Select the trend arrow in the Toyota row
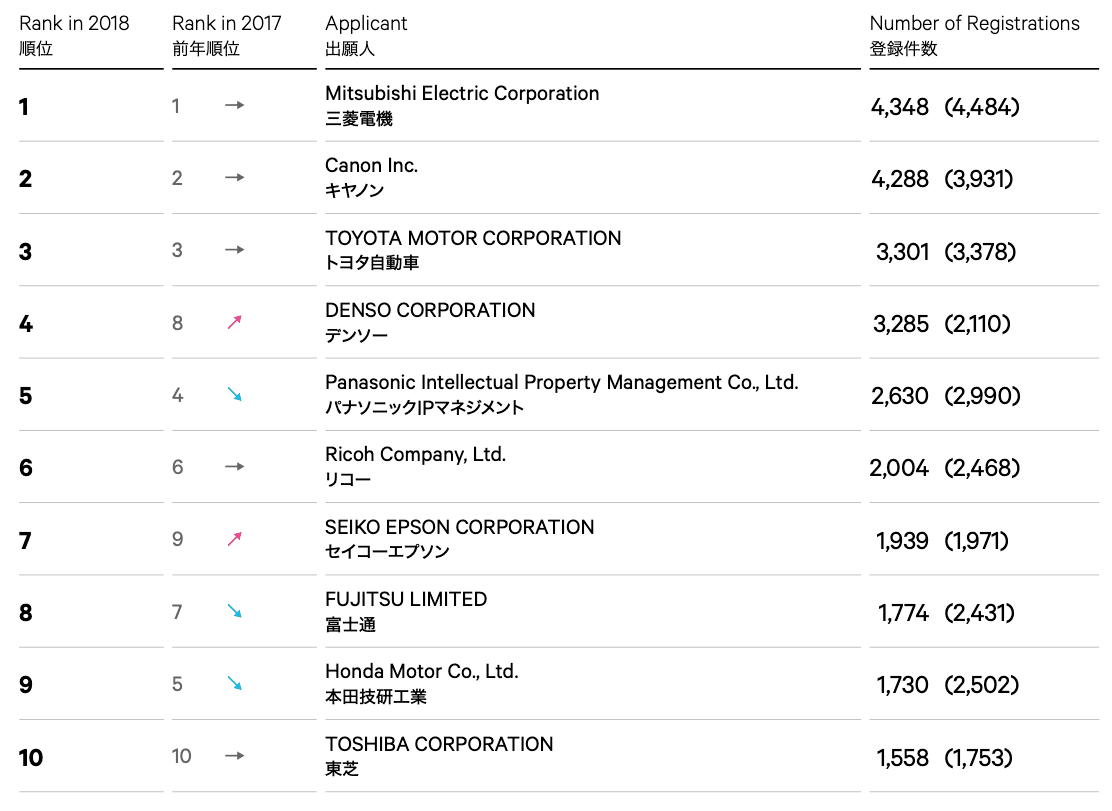This screenshot has width=1112, height=811. pos(235,250)
